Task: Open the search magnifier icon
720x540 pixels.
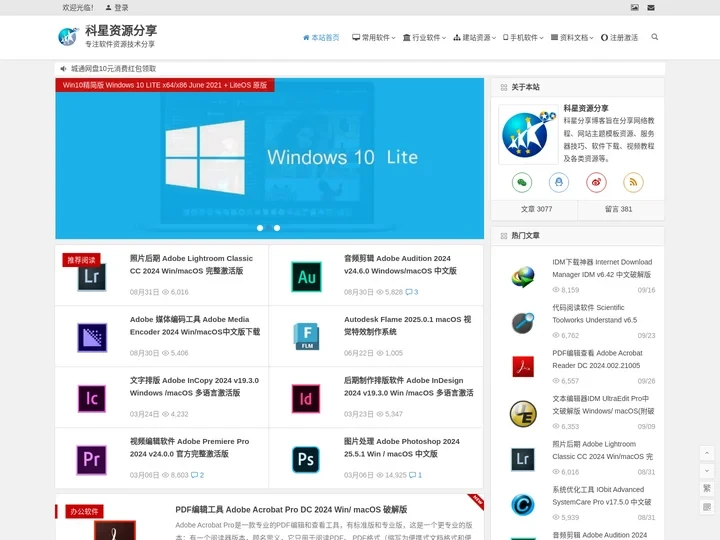Action: (x=655, y=37)
